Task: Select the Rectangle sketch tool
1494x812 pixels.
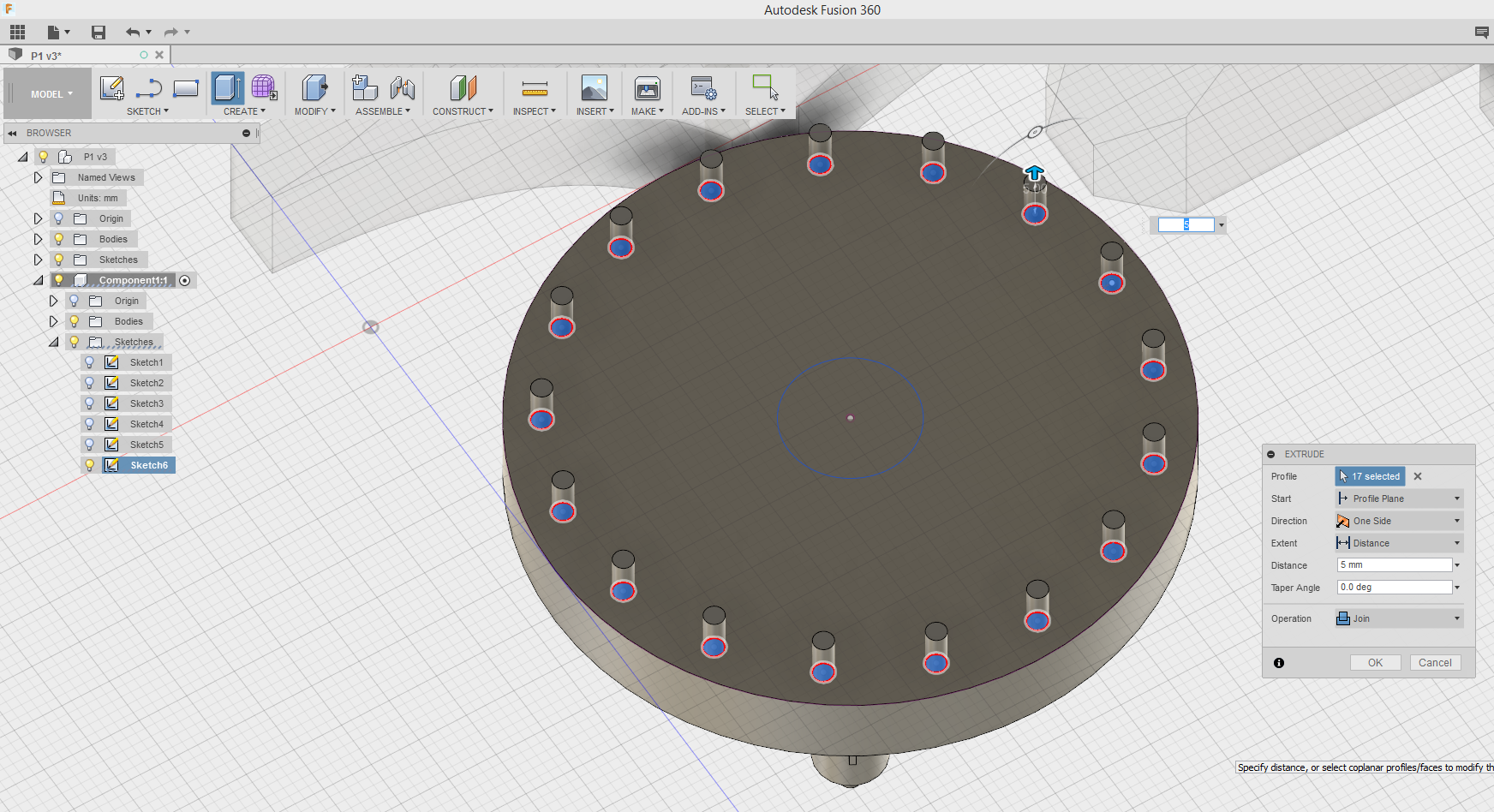Action: [x=186, y=87]
